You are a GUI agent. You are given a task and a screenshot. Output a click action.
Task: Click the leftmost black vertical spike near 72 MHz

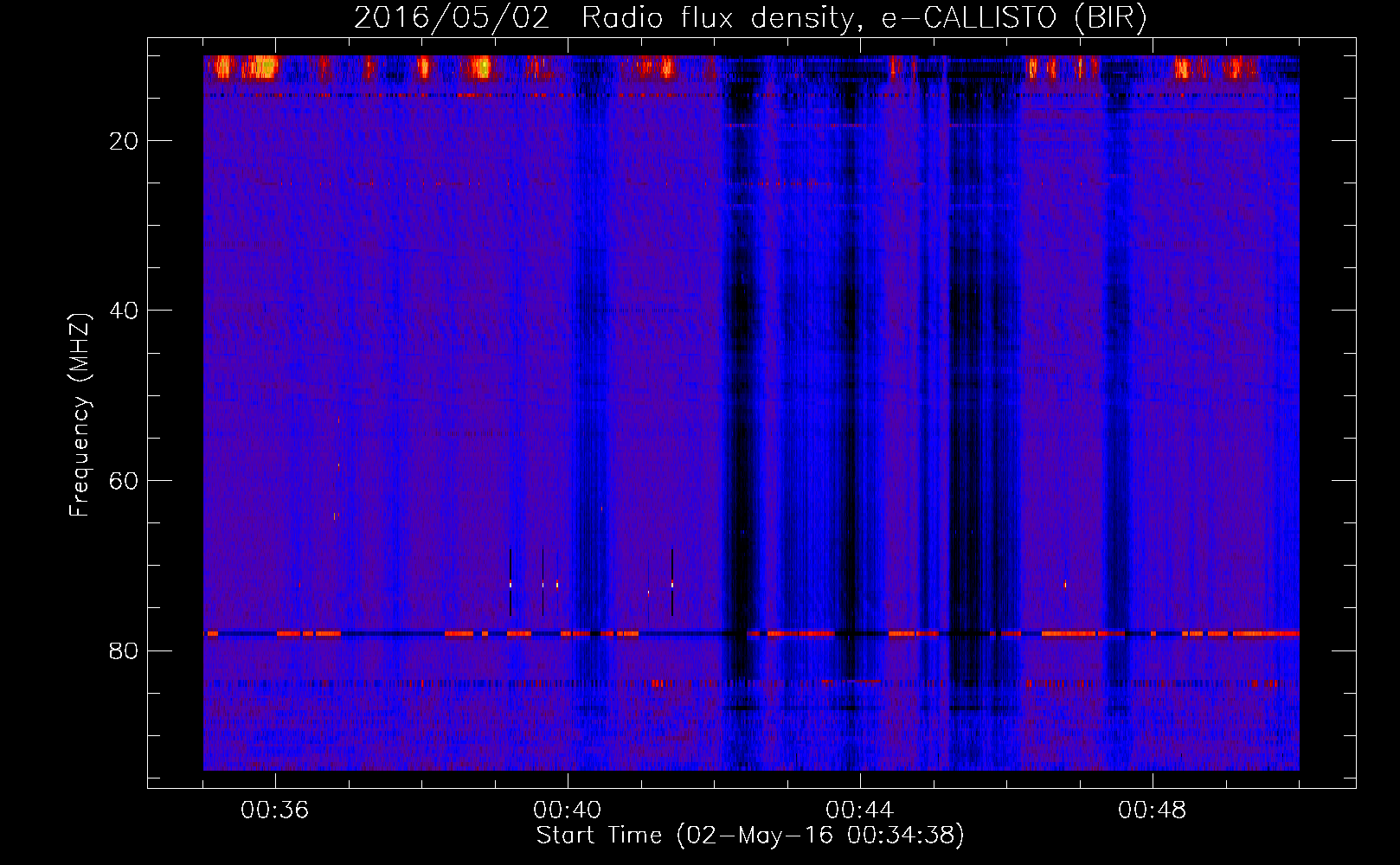point(511,582)
